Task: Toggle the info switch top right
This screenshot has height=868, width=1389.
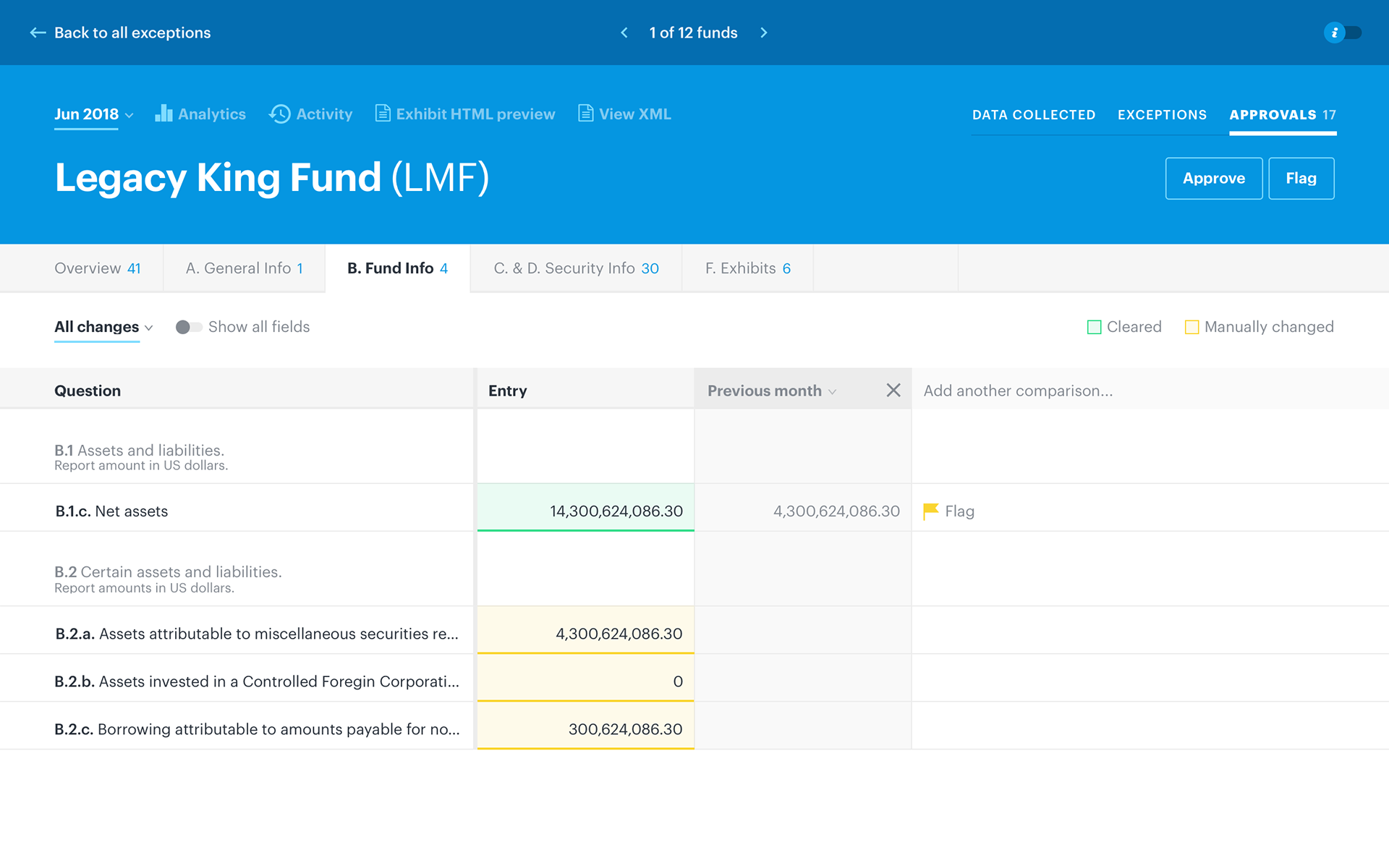Action: (1343, 33)
